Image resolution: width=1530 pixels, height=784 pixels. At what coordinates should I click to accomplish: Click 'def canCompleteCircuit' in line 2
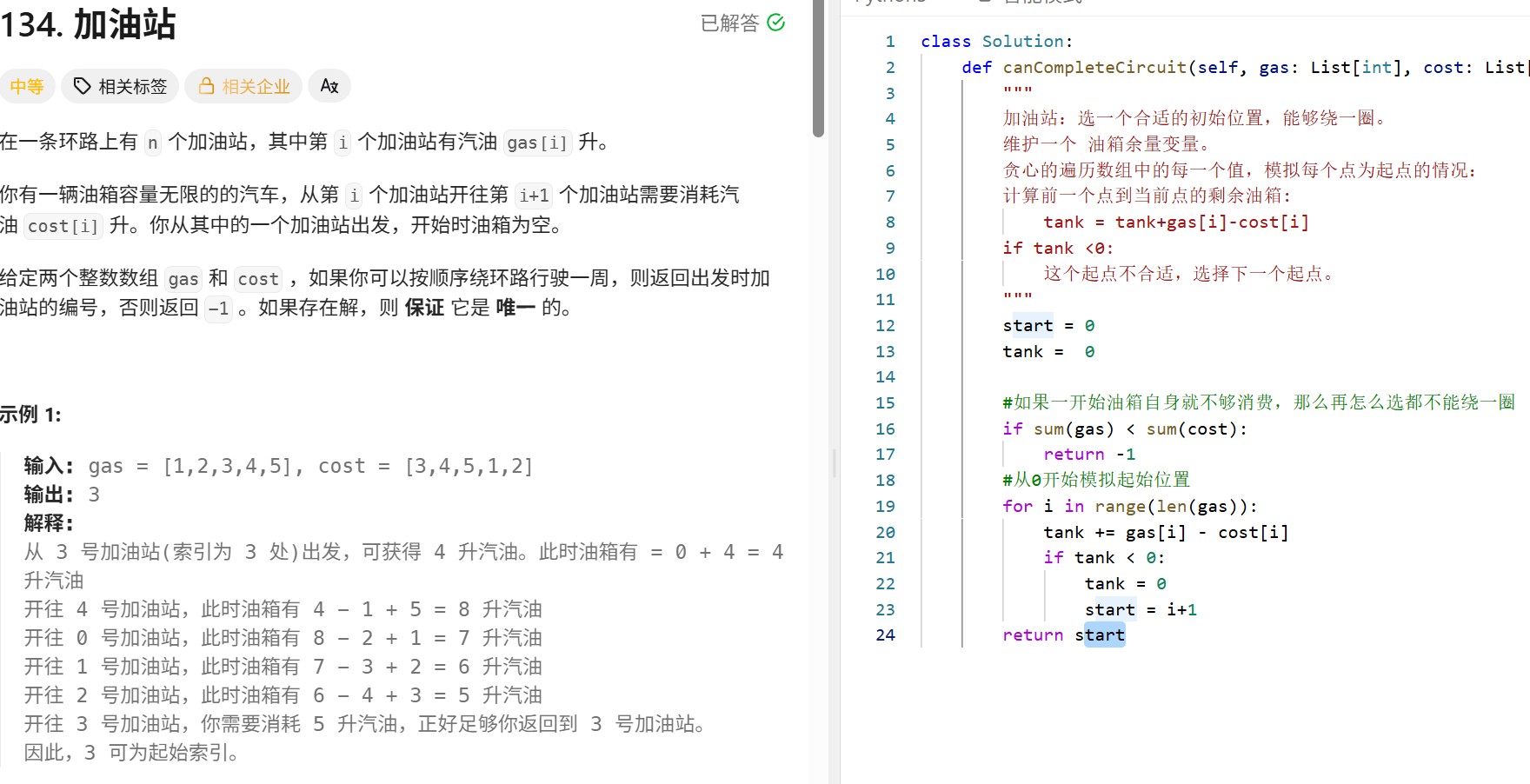point(1074,68)
